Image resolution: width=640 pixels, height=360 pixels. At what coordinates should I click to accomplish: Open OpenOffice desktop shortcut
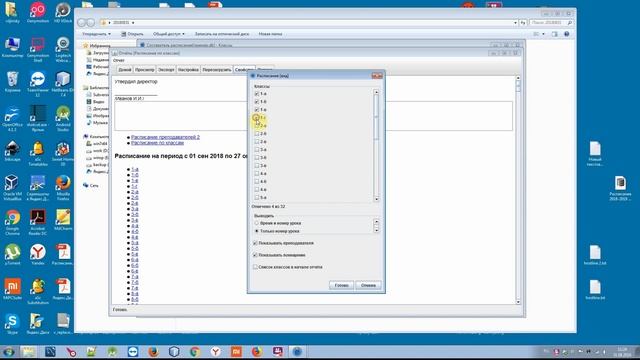click(12, 118)
